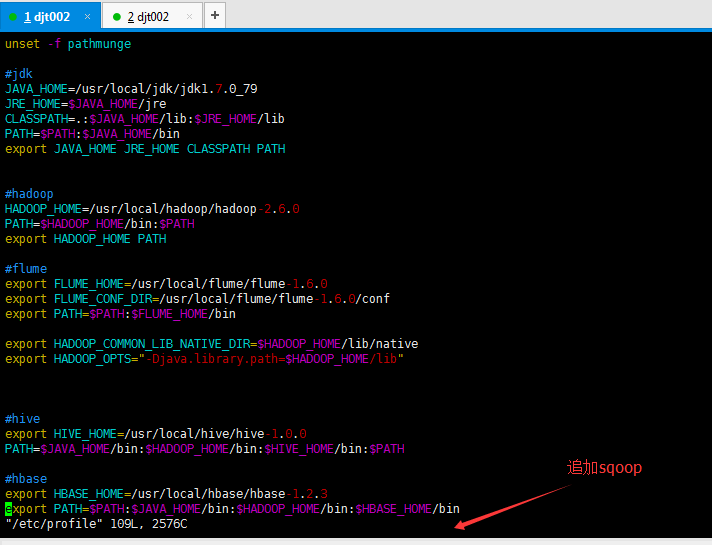Click the export HIVE_HOME line
Viewport: 712px width, 545px height.
pos(156,434)
